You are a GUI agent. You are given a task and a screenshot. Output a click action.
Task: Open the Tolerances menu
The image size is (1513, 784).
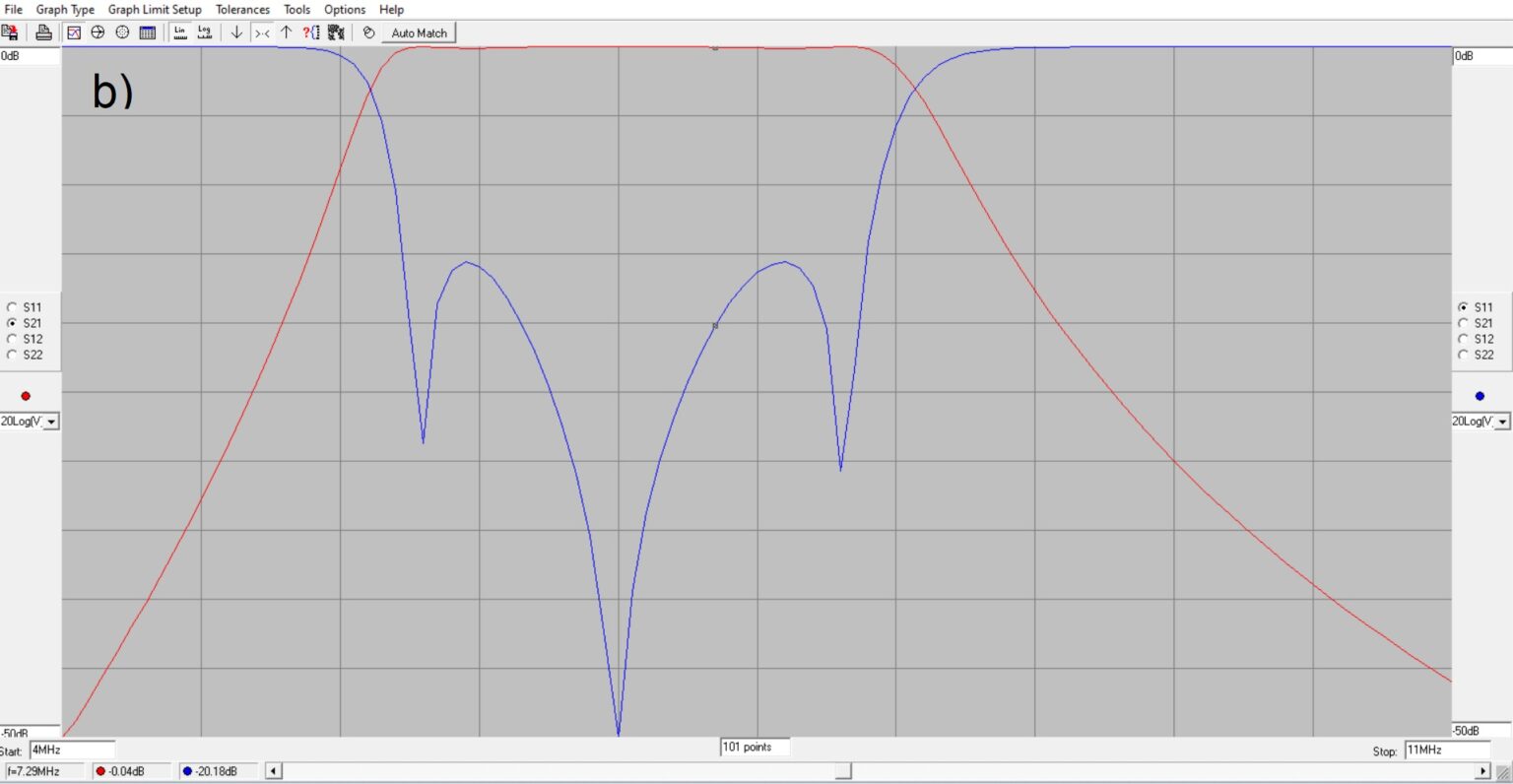click(242, 9)
